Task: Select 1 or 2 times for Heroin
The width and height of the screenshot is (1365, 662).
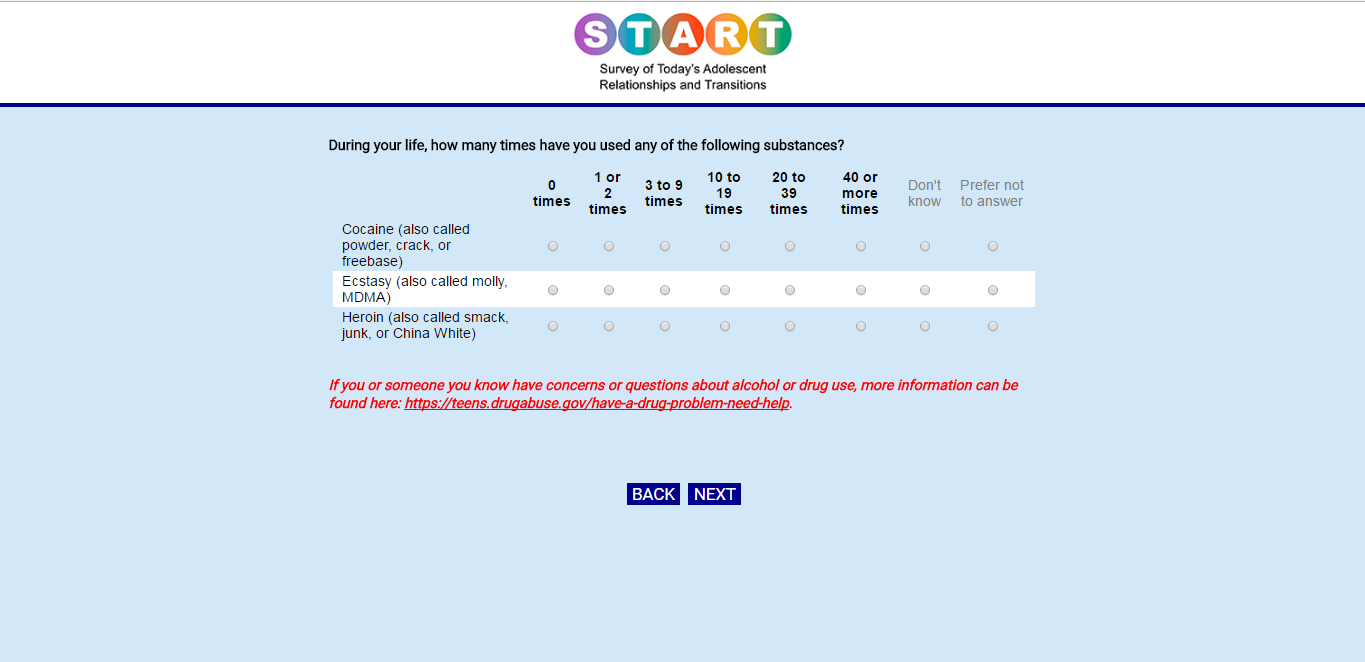Action: [609, 326]
